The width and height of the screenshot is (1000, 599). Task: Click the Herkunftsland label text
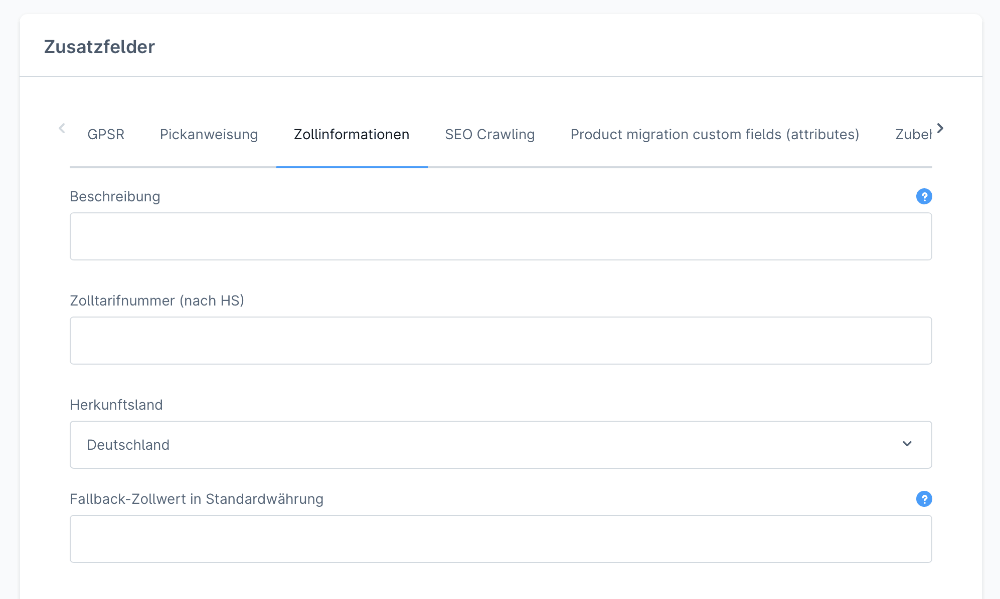coord(116,405)
